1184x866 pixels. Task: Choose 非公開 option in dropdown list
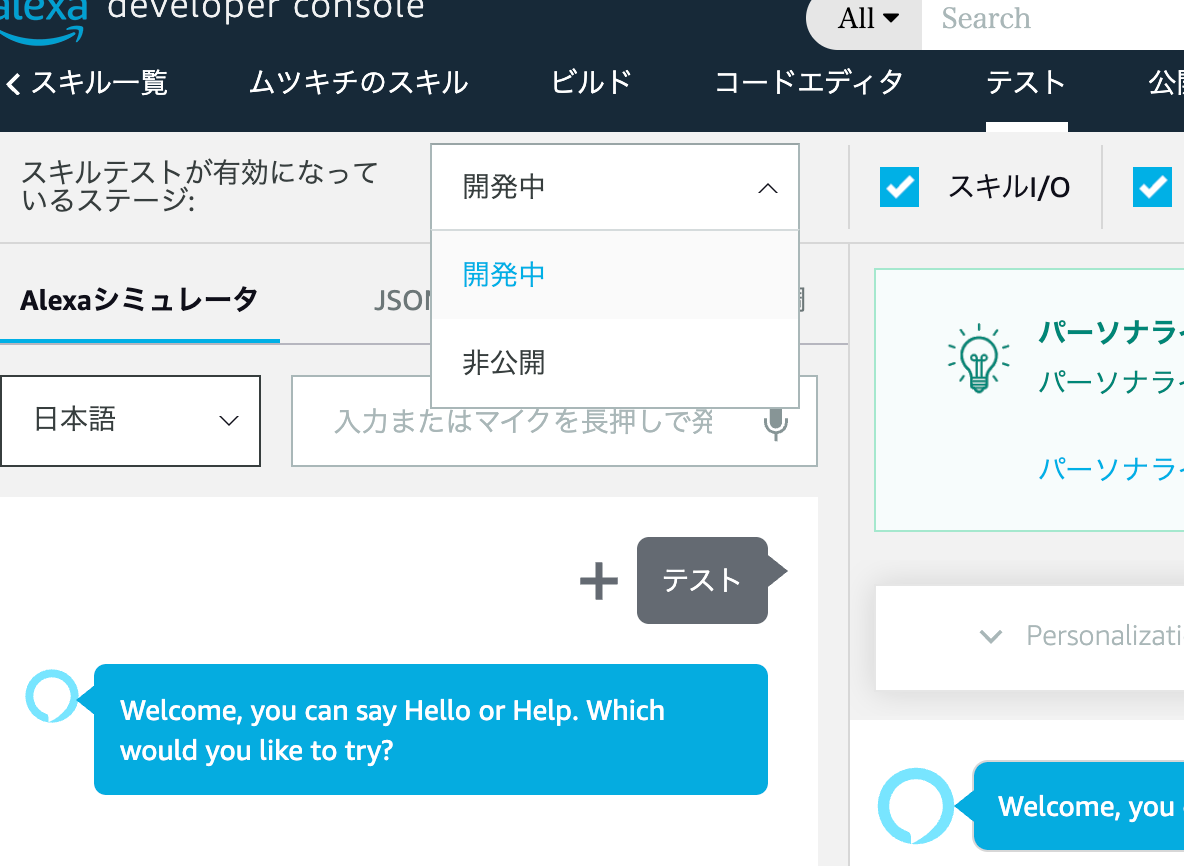615,362
